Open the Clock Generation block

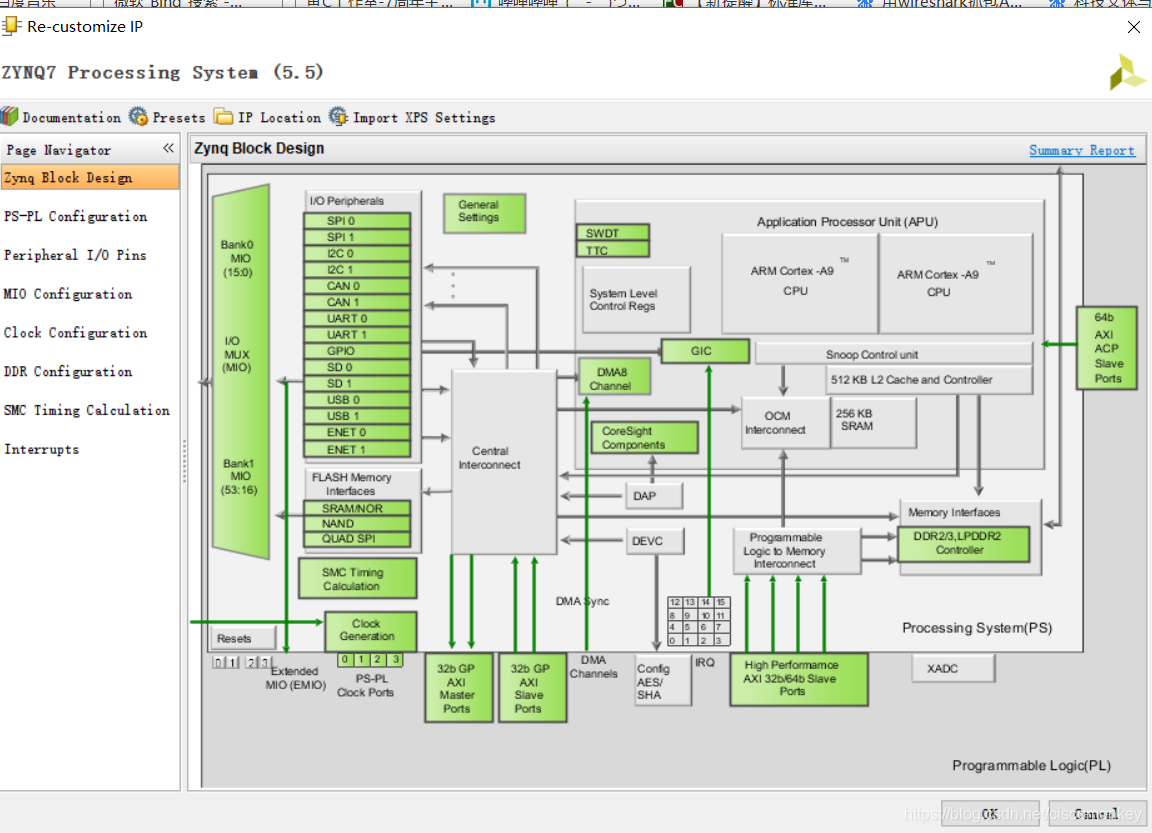(371, 631)
